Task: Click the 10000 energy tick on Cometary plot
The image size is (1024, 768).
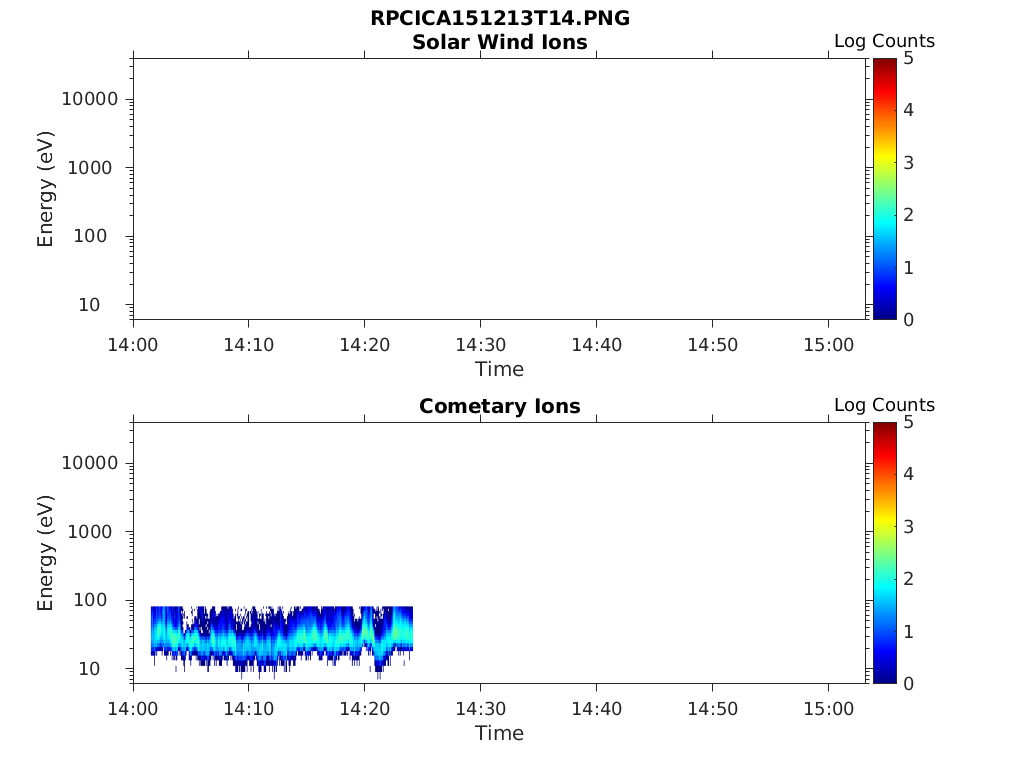Action: coord(89,463)
